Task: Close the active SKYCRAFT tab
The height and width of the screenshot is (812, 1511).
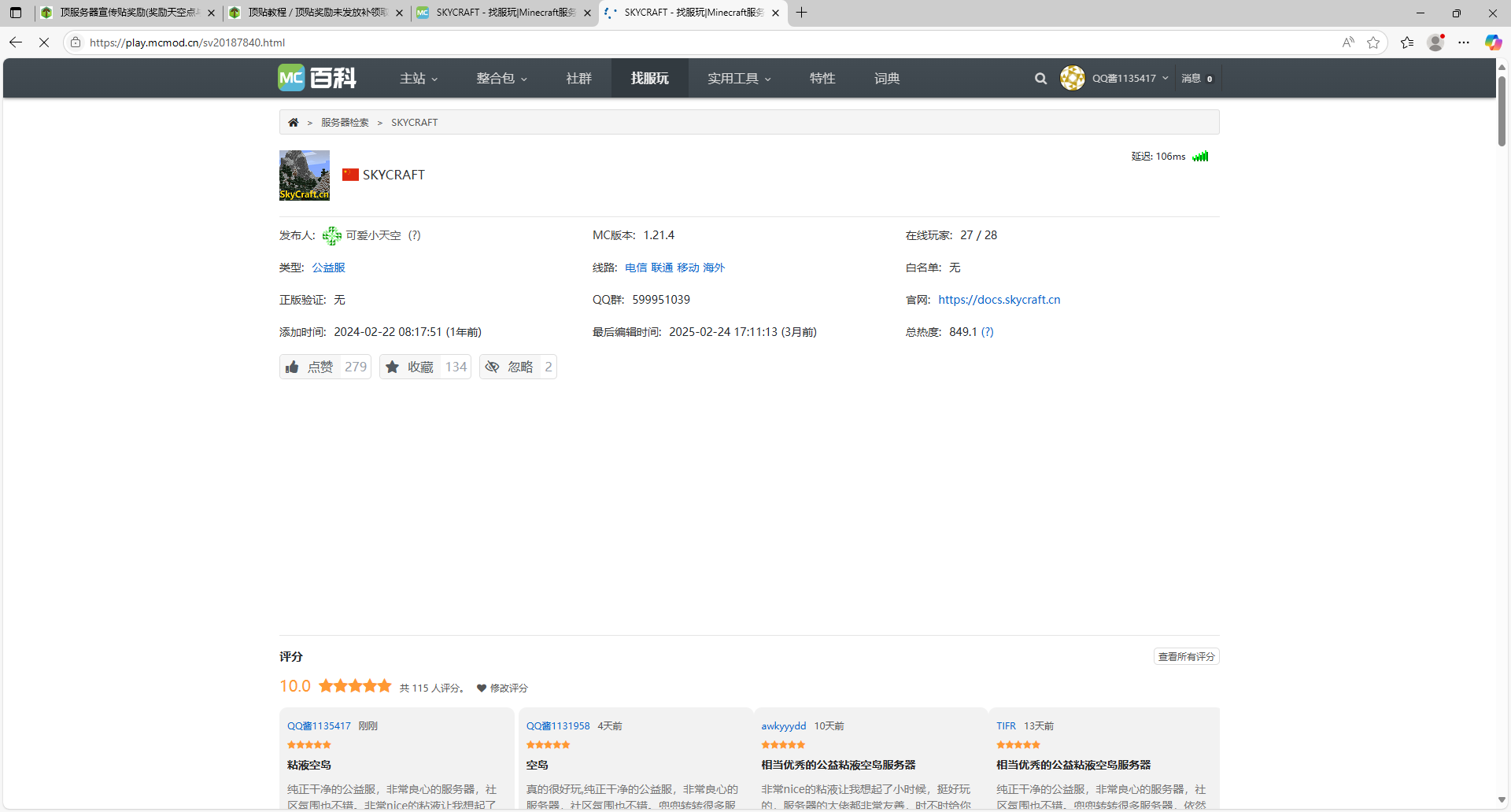Action: [x=775, y=13]
